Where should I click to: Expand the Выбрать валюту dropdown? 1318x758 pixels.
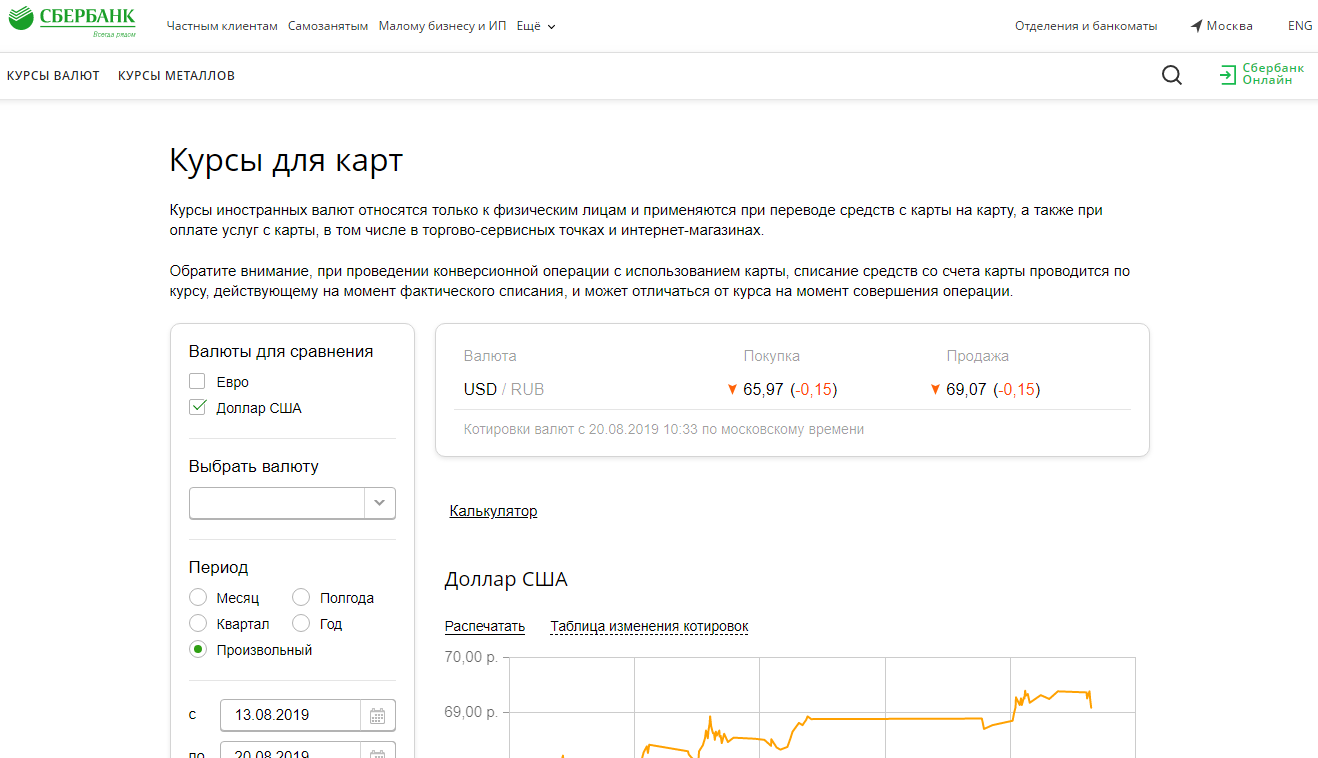(x=379, y=503)
